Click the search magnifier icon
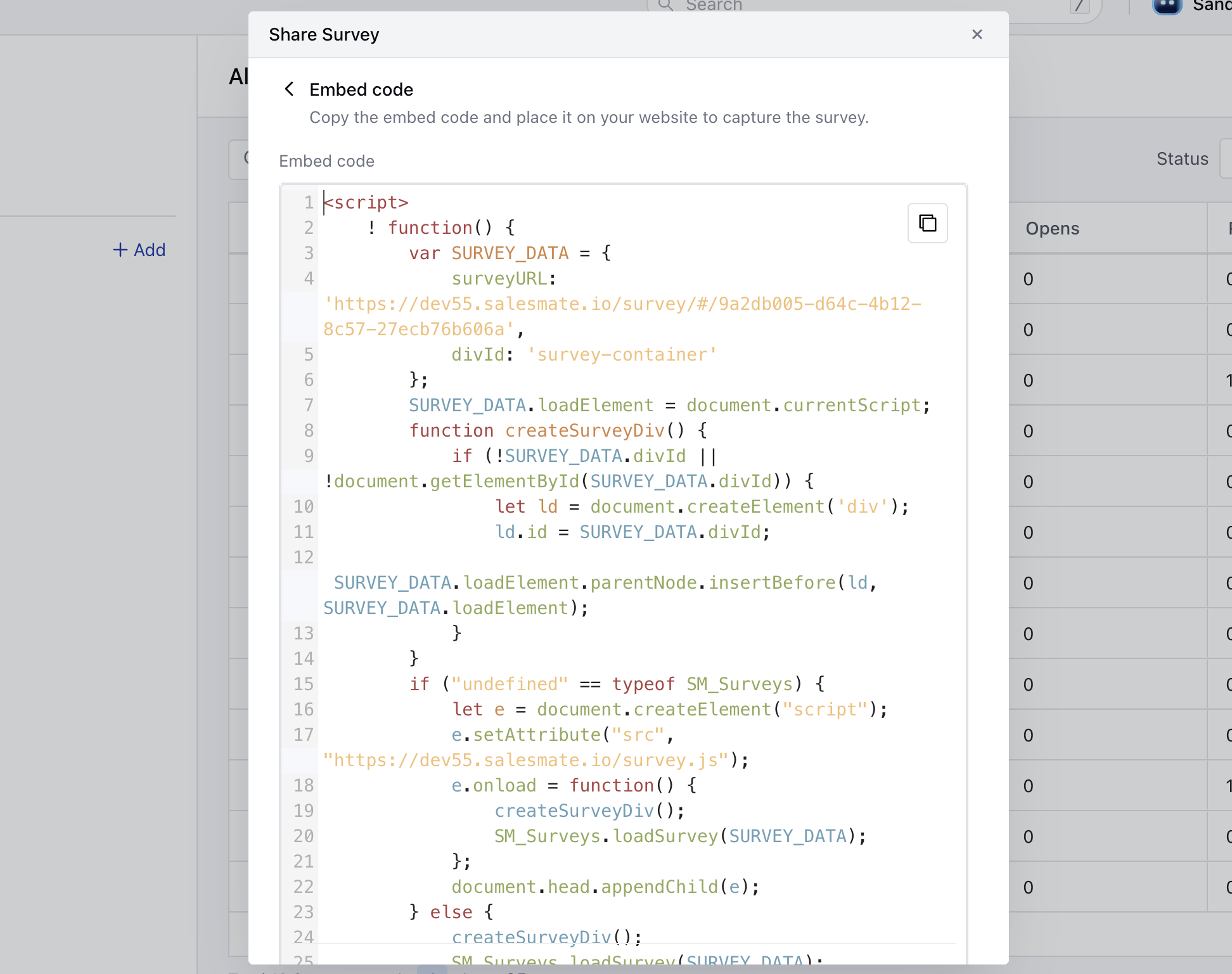This screenshot has height=974, width=1232. point(665,5)
